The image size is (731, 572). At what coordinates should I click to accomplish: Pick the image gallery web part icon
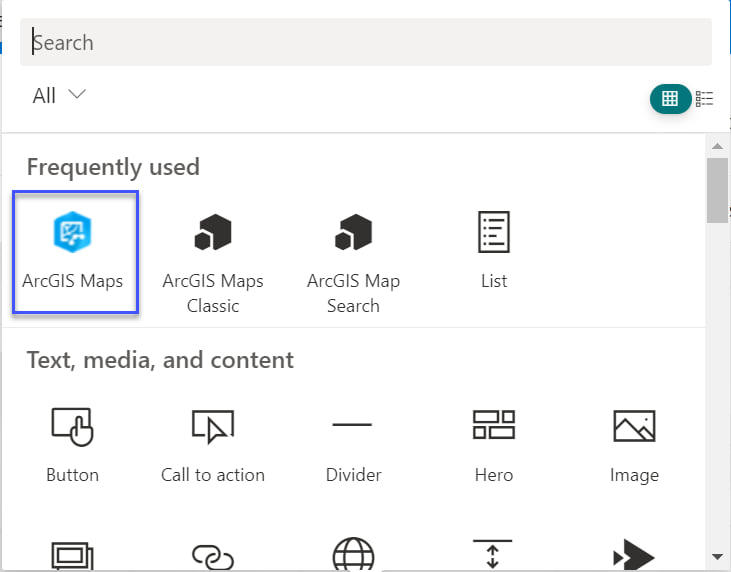click(72, 556)
